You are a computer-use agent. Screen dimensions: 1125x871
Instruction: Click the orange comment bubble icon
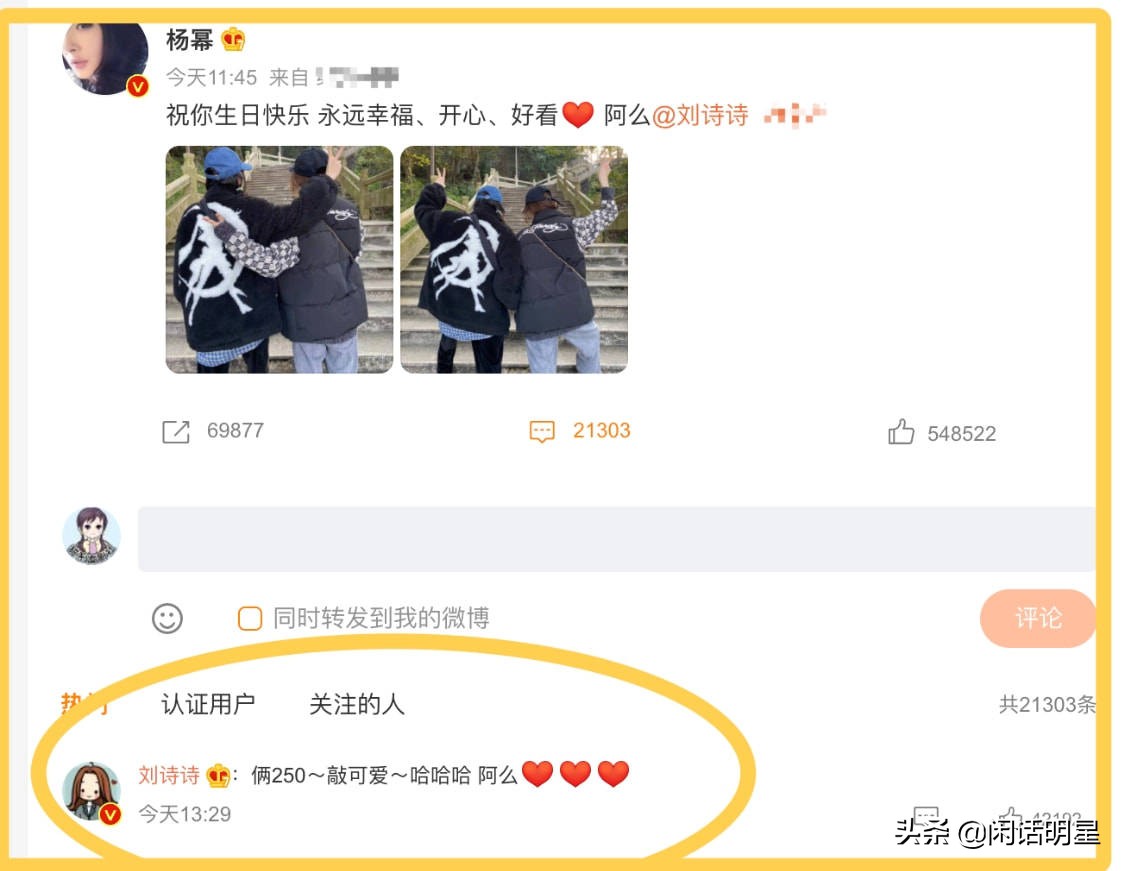pos(542,431)
